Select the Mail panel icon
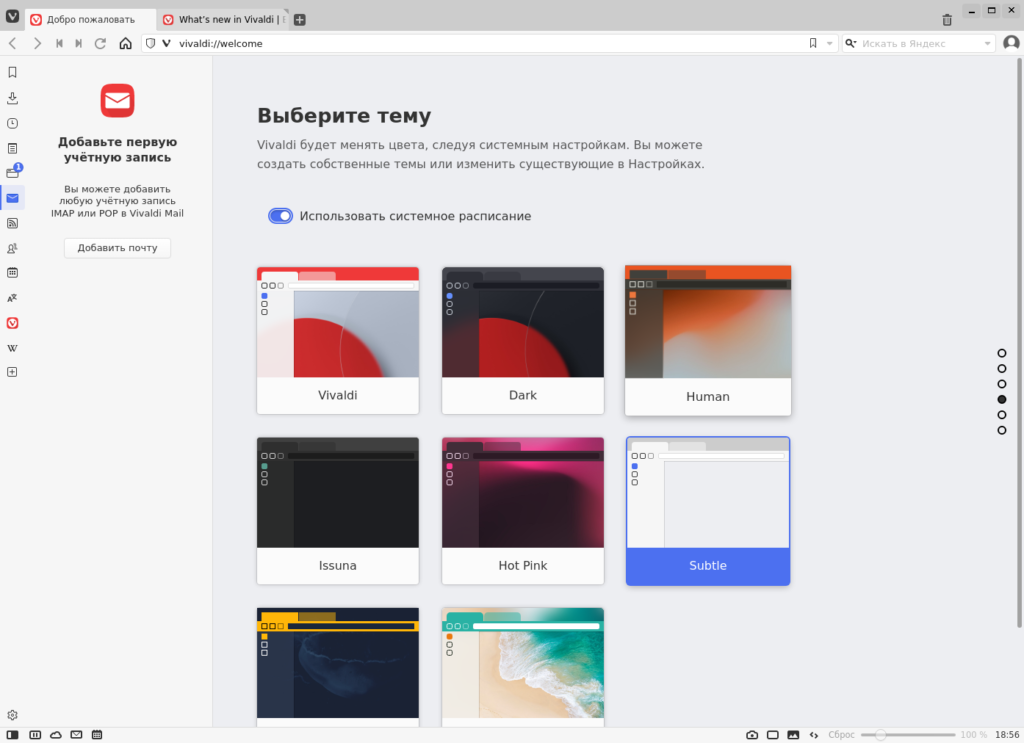 (12, 198)
